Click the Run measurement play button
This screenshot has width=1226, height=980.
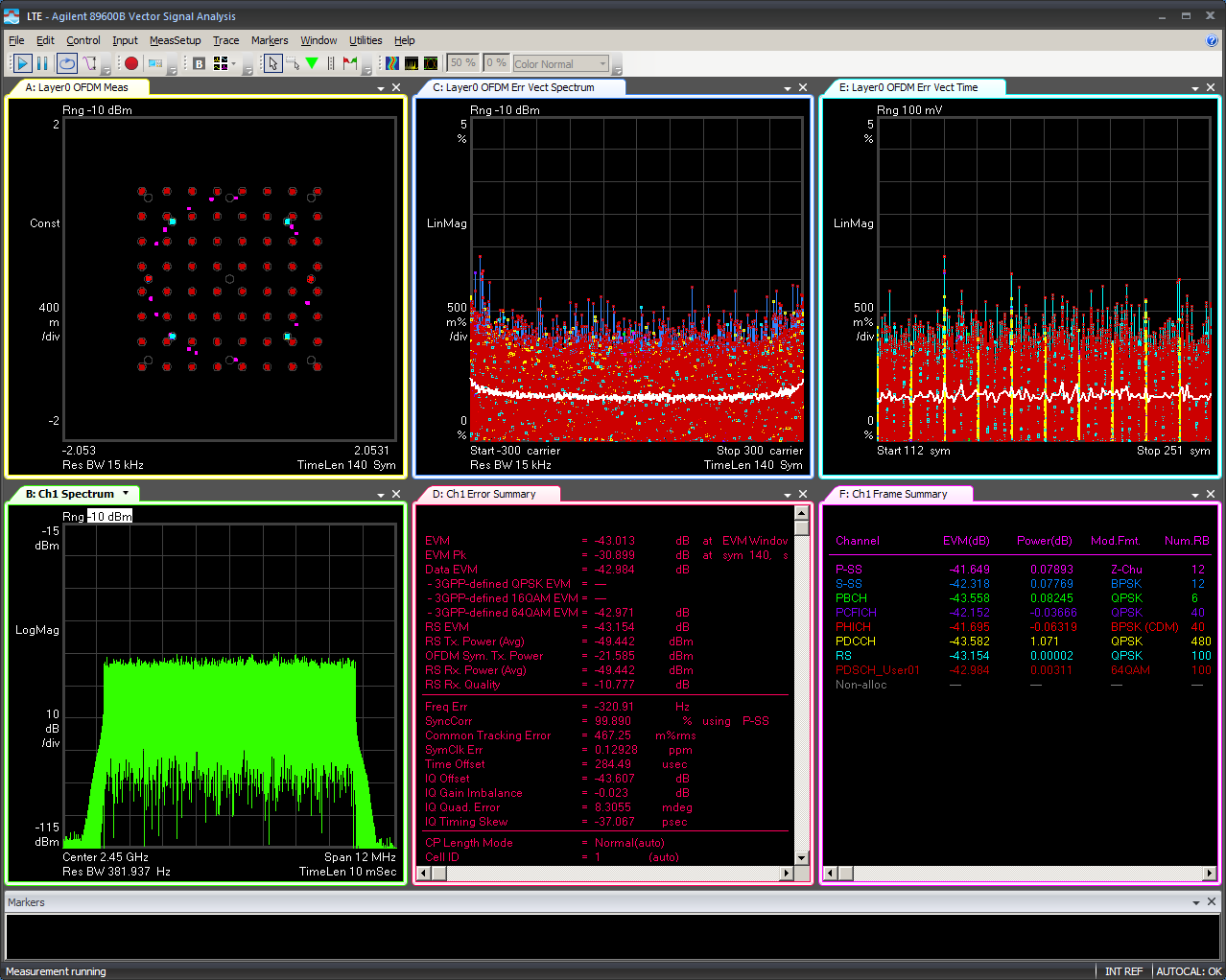point(22,63)
